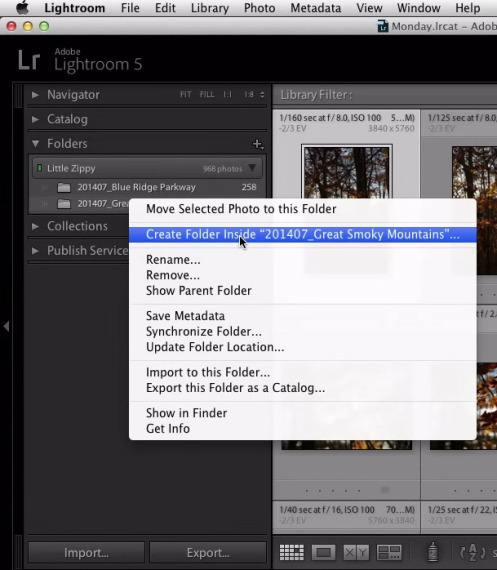Expand the Navigator panel
Image resolution: width=497 pixels, height=570 pixels.
[35, 95]
